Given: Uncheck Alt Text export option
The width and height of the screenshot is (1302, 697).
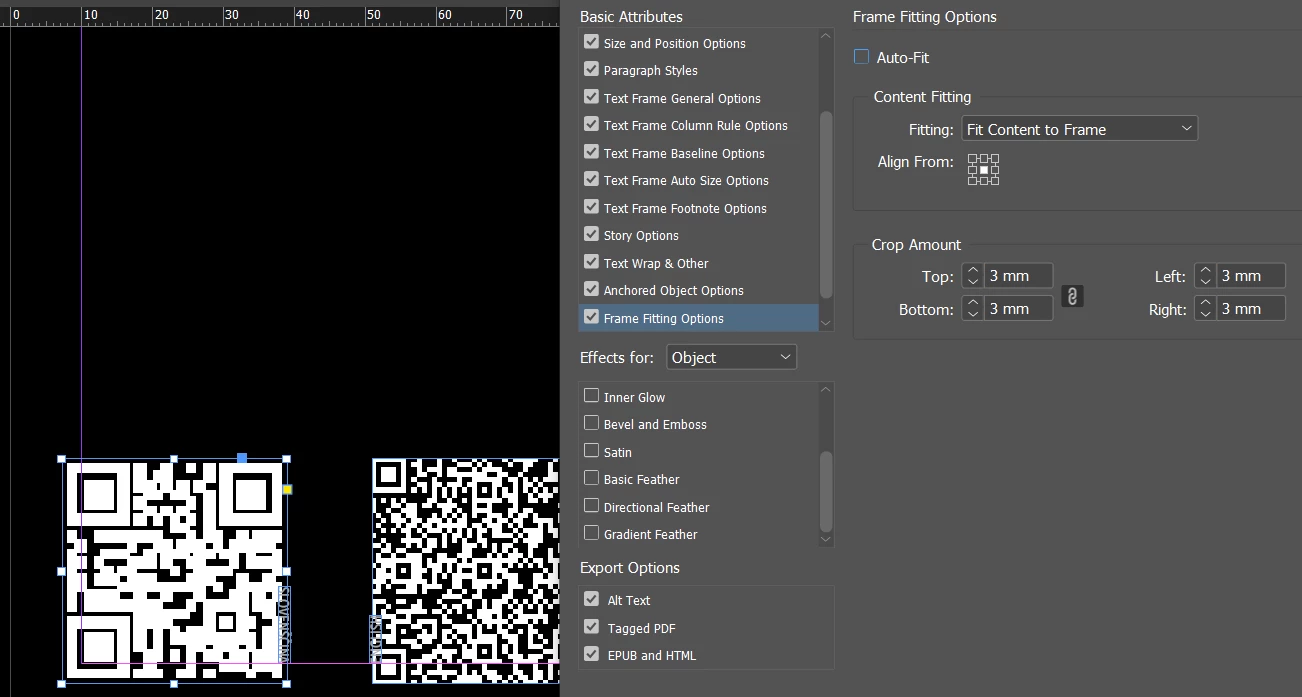Looking at the screenshot, I should 592,599.
